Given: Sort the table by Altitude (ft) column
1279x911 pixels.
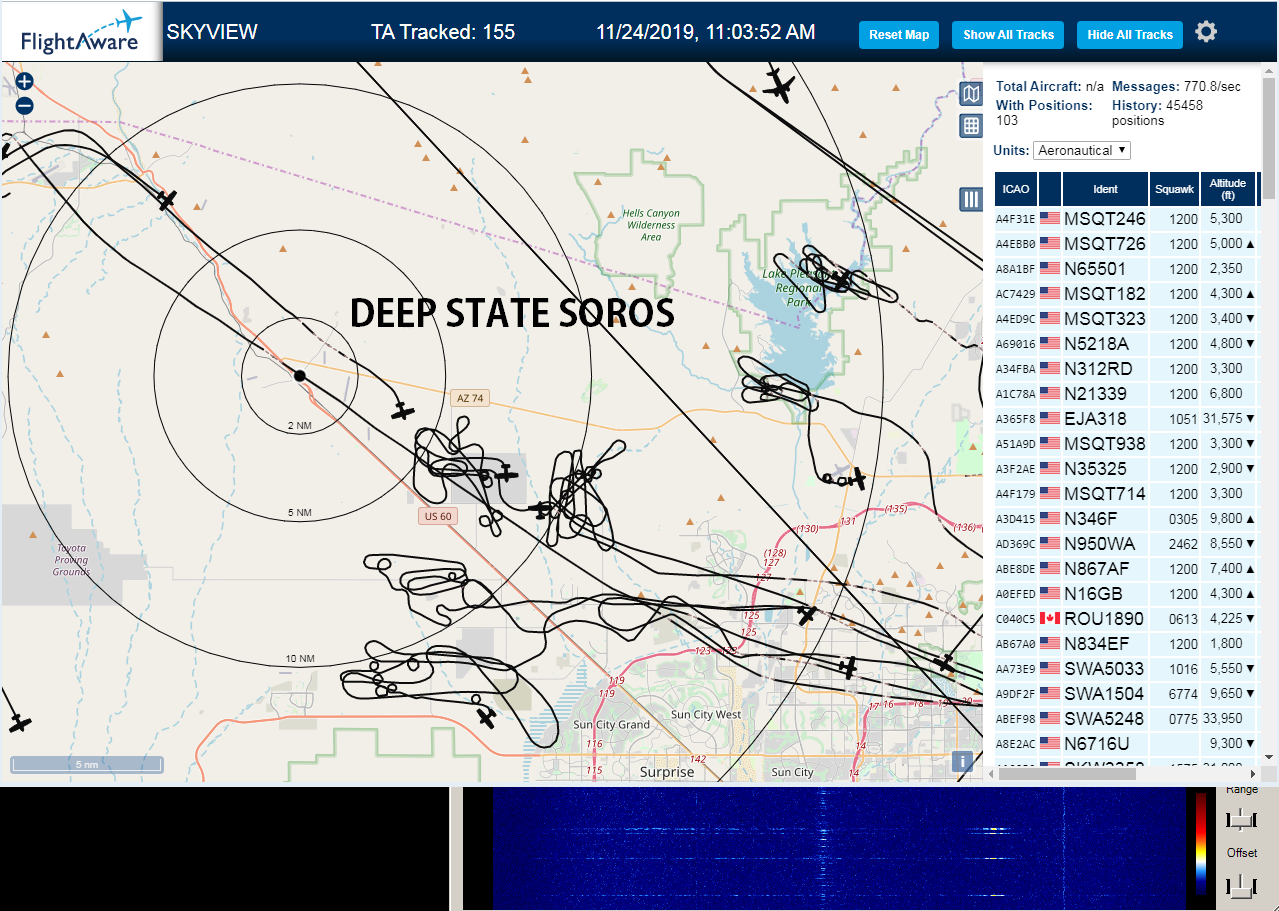Looking at the screenshot, I should coord(1227,189).
